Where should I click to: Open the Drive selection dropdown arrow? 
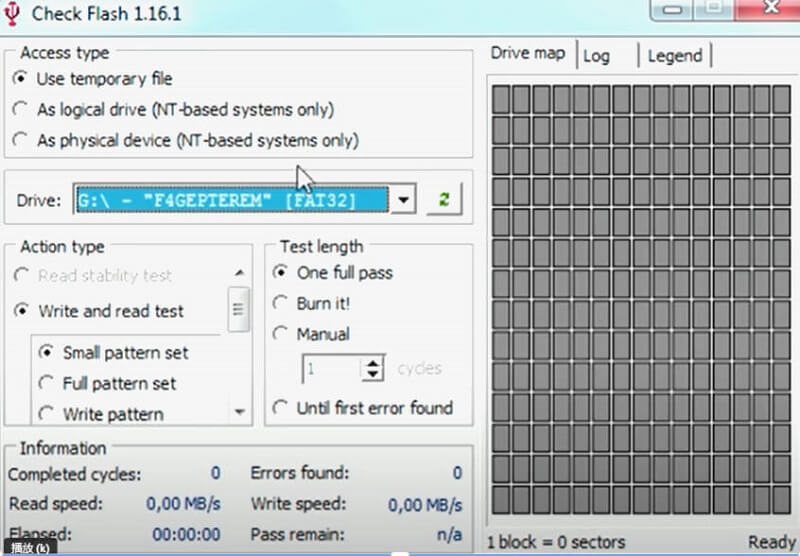coord(402,200)
